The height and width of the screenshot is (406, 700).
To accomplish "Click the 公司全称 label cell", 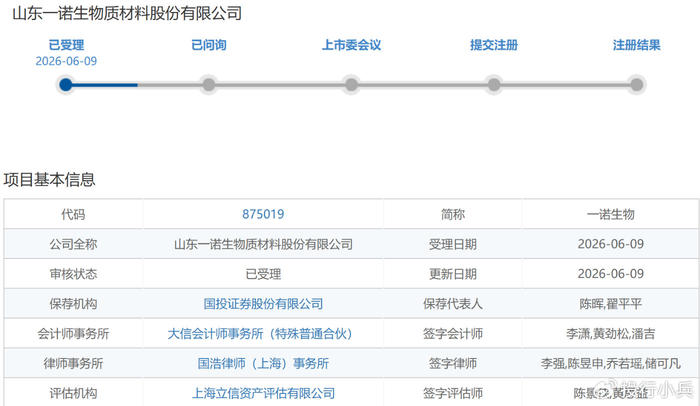I will click(73, 244).
